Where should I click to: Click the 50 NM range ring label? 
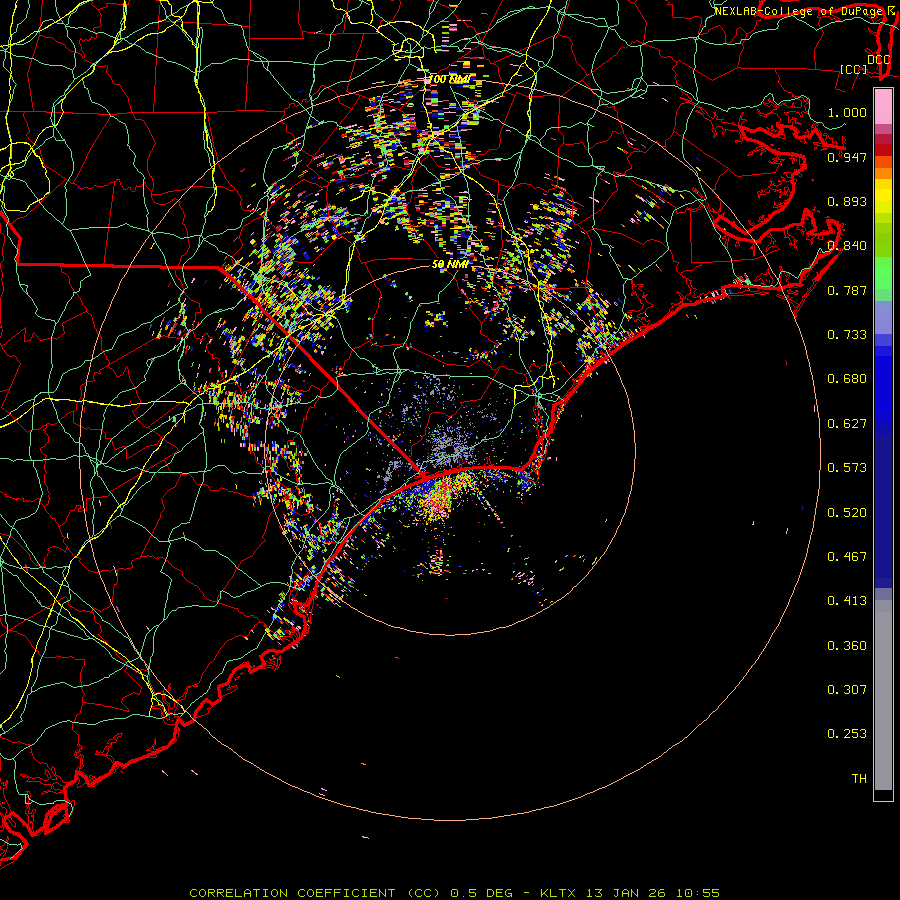click(x=450, y=265)
